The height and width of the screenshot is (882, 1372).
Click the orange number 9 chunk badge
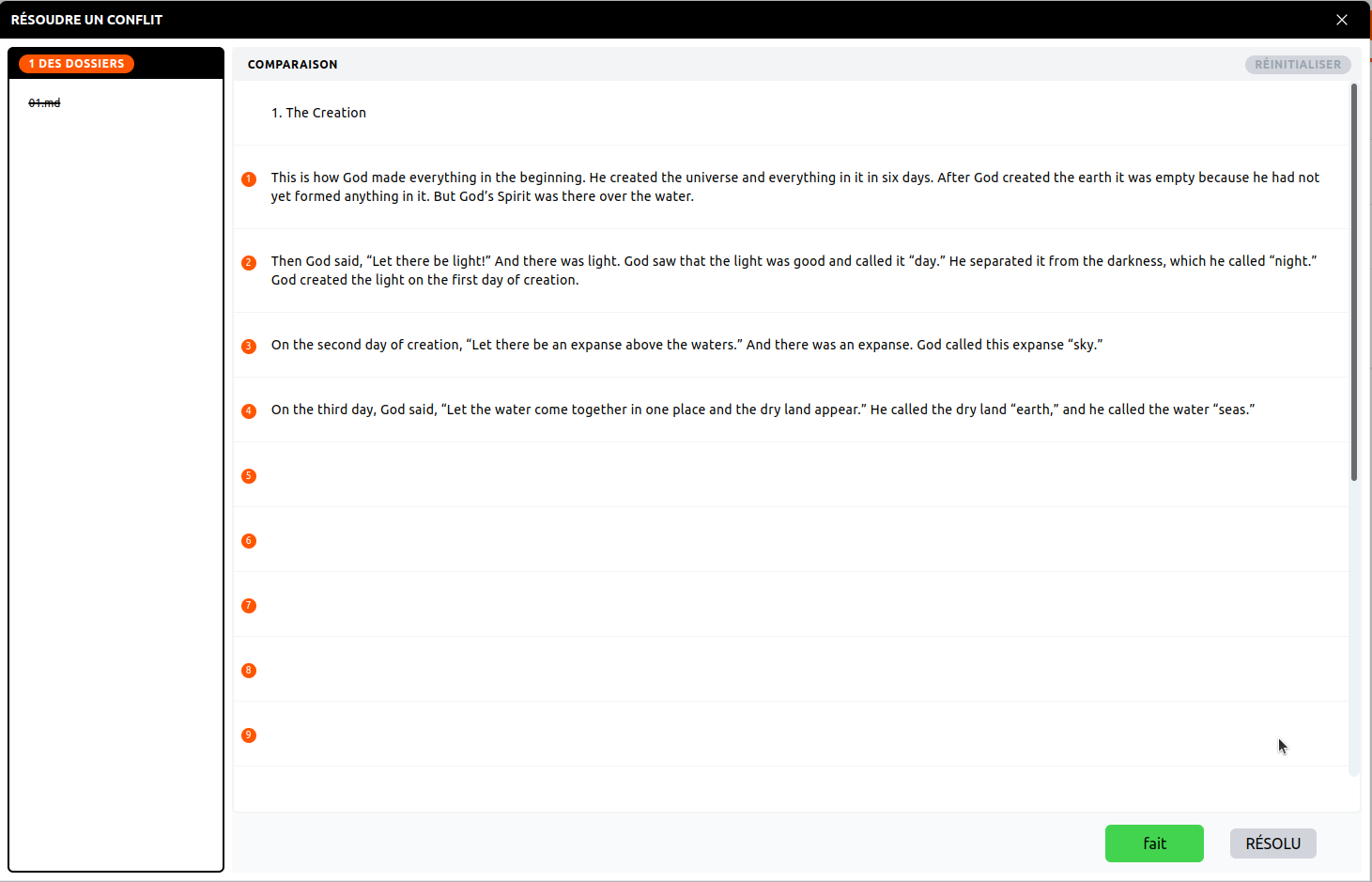click(x=249, y=735)
